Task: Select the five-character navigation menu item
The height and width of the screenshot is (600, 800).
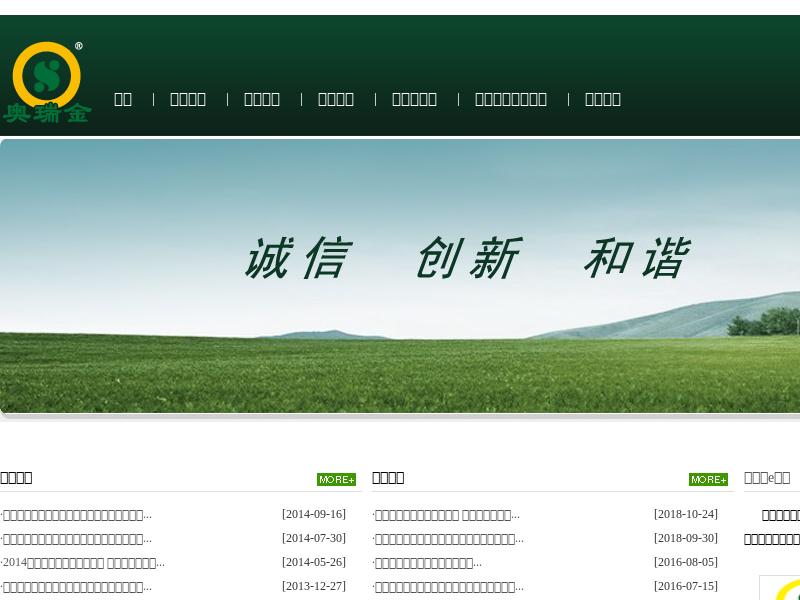Action: tap(414, 99)
